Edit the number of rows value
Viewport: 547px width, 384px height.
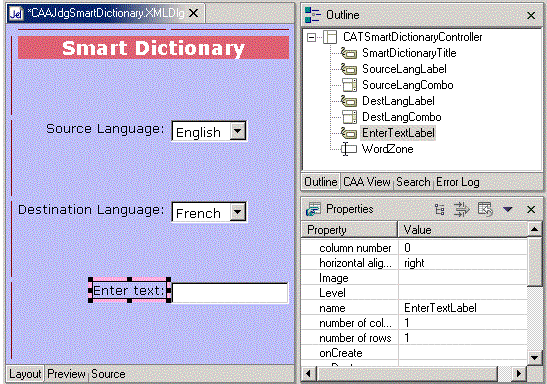coord(463,338)
